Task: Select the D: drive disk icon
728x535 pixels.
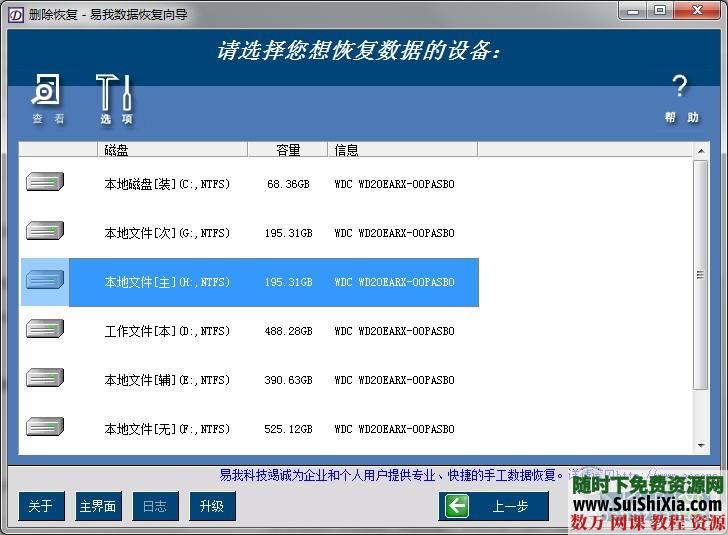Action: pyautogui.click(x=45, y=330)
